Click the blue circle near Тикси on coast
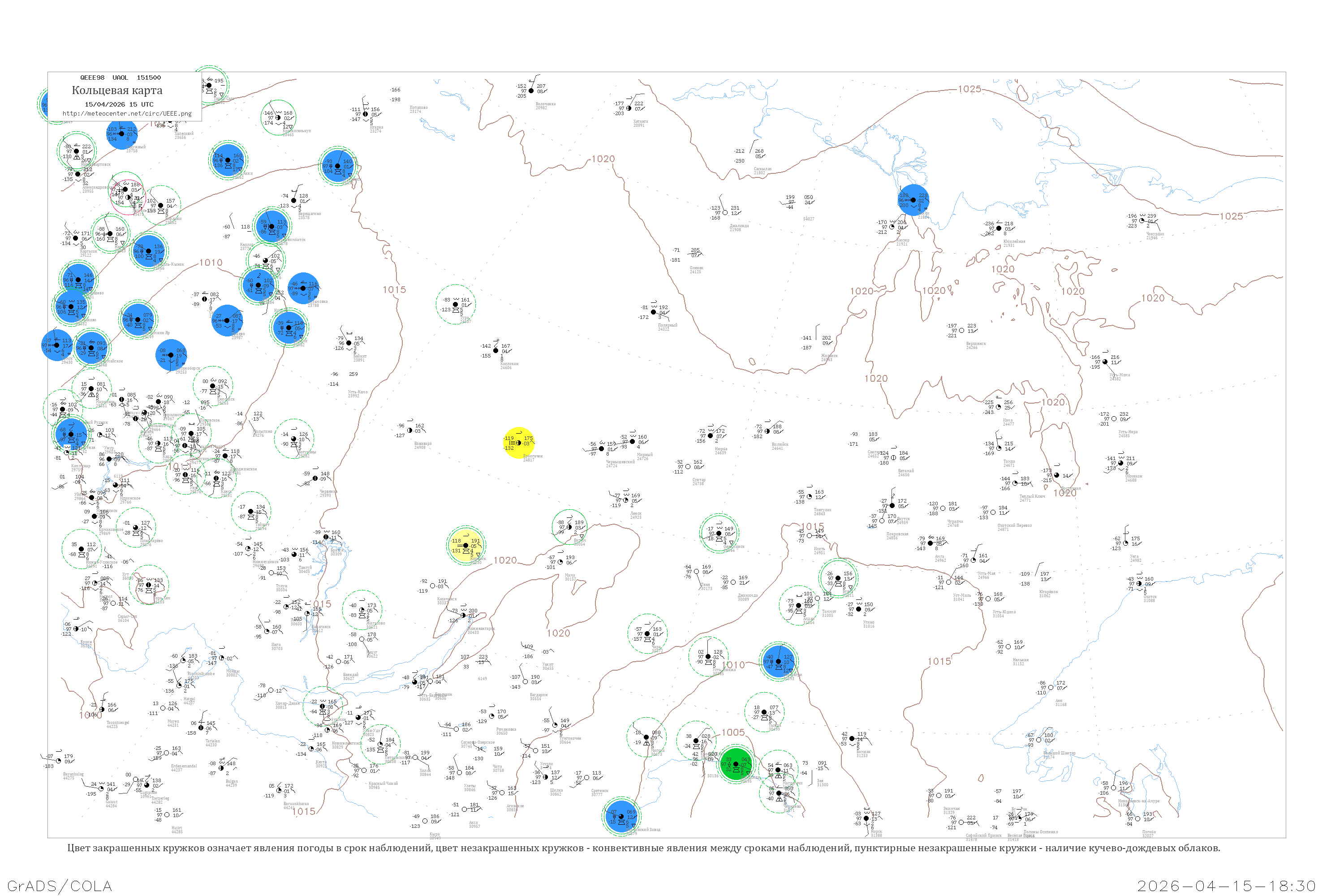This screenshot has width=1344, height=896. click(x=913, y=200)
